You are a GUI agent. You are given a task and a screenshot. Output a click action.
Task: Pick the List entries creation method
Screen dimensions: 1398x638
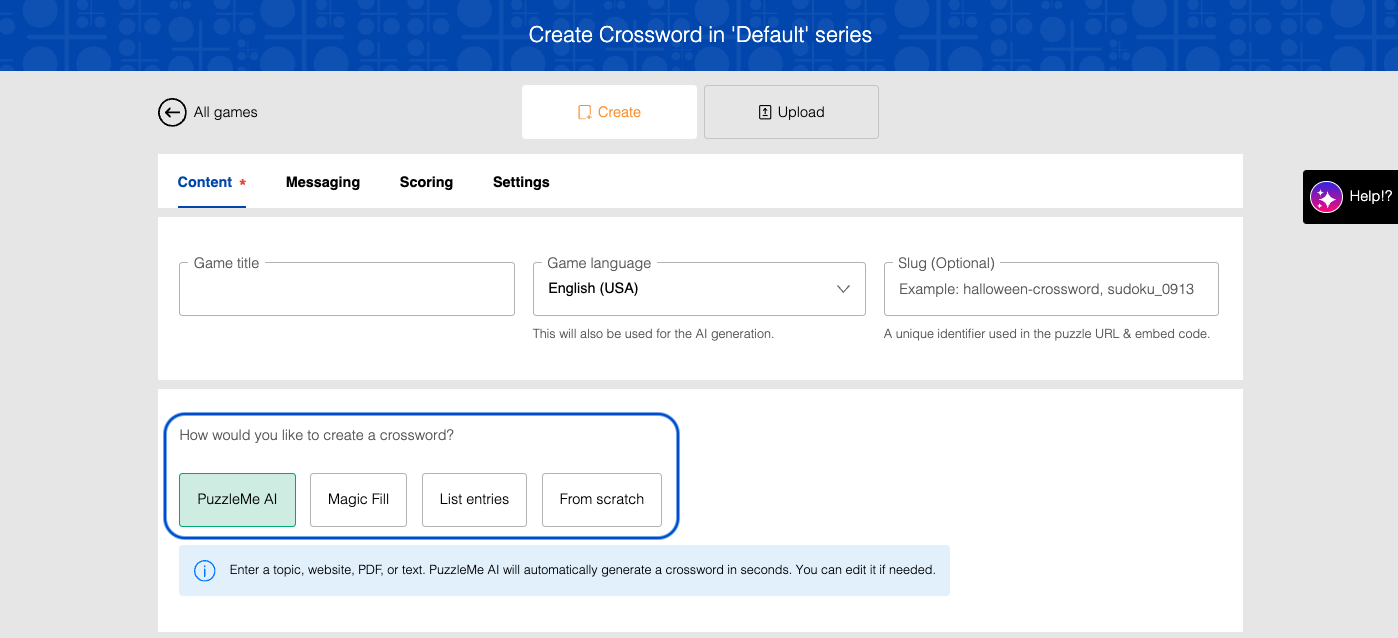(474, 499)
